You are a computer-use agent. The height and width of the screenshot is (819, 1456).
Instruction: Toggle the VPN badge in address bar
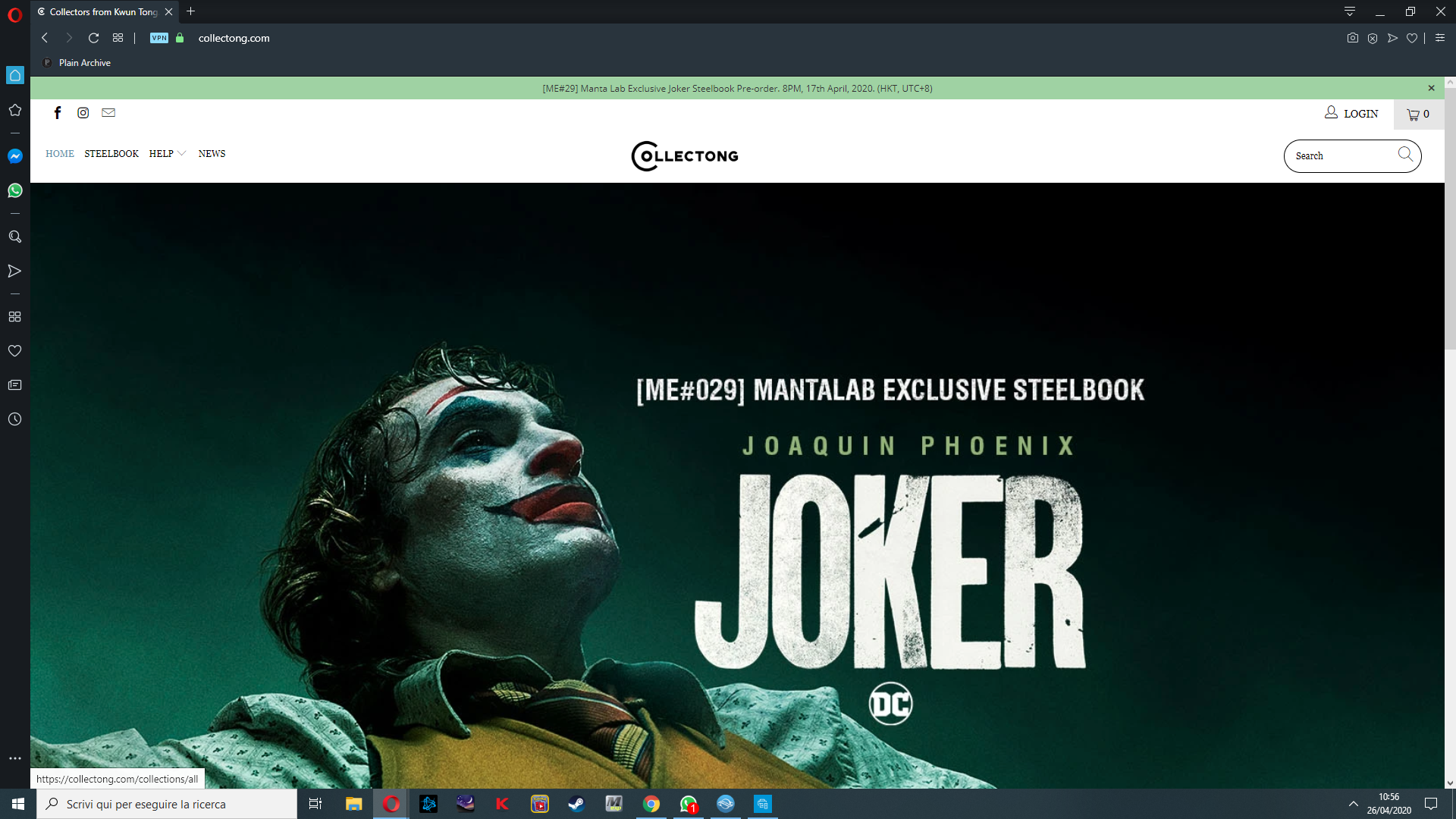tap(159, 38)
